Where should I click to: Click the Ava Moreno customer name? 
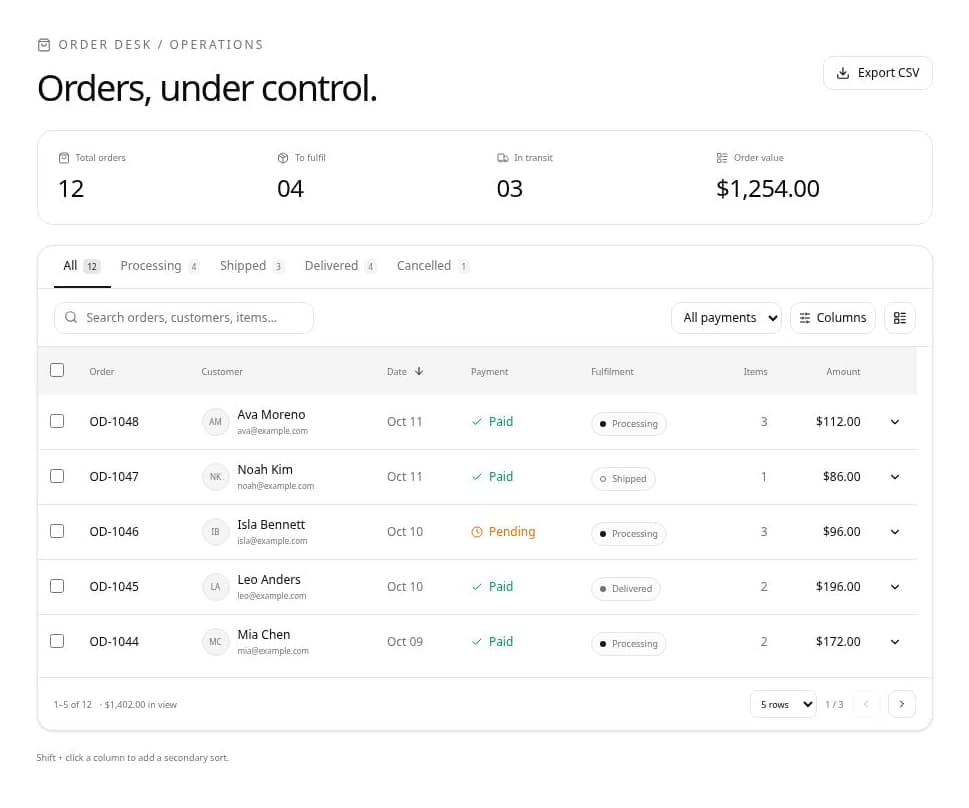point(271,415)
